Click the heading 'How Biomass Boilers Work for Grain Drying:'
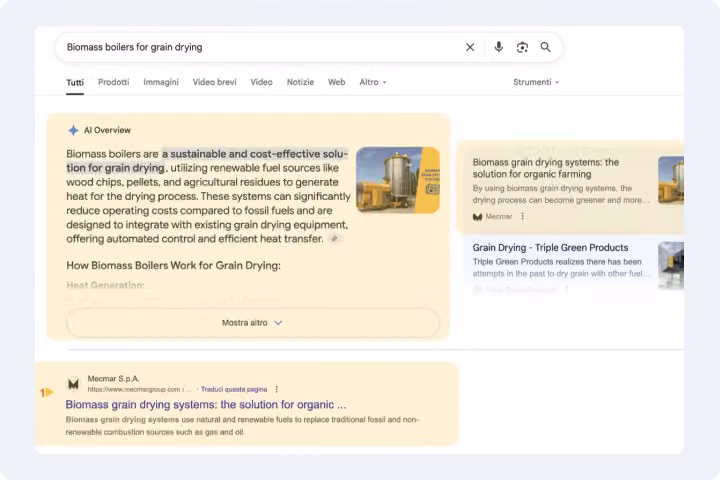 (x=173, y=265)
